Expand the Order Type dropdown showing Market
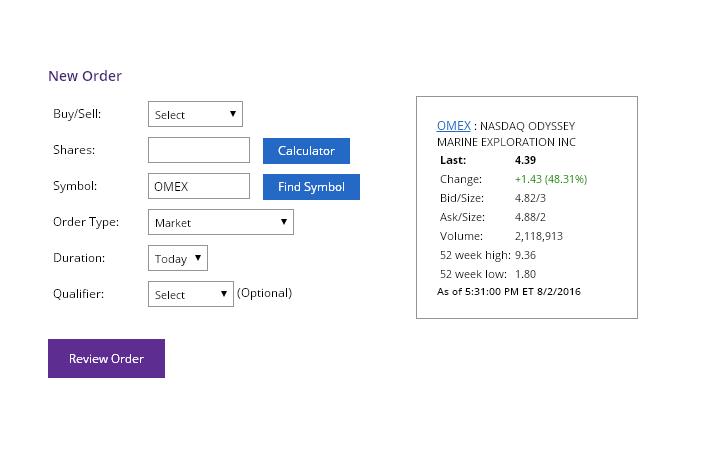 tap(221, 222)
